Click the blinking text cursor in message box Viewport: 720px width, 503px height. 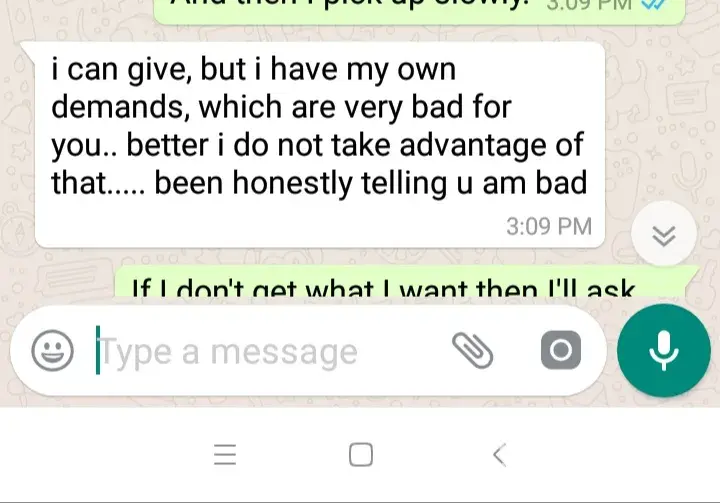pyautogui.click(x=97, y=350)
